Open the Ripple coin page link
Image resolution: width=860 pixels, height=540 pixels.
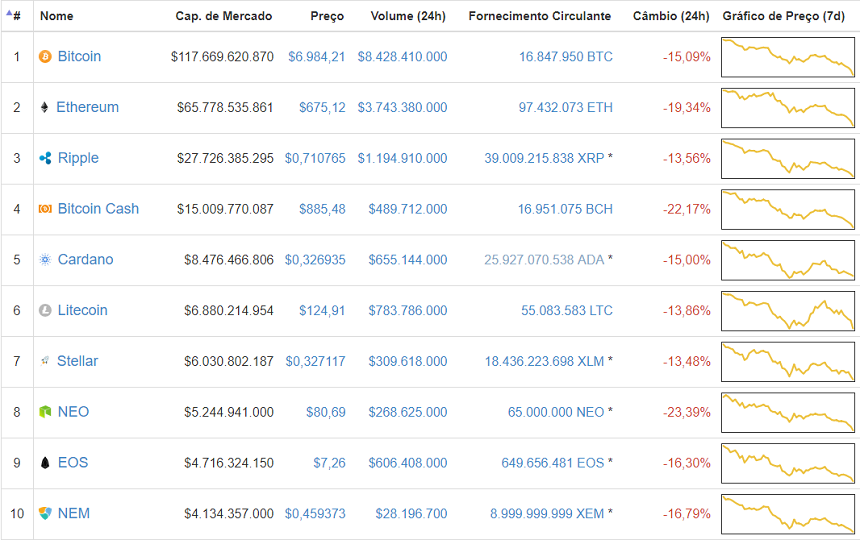pos(78,158)
